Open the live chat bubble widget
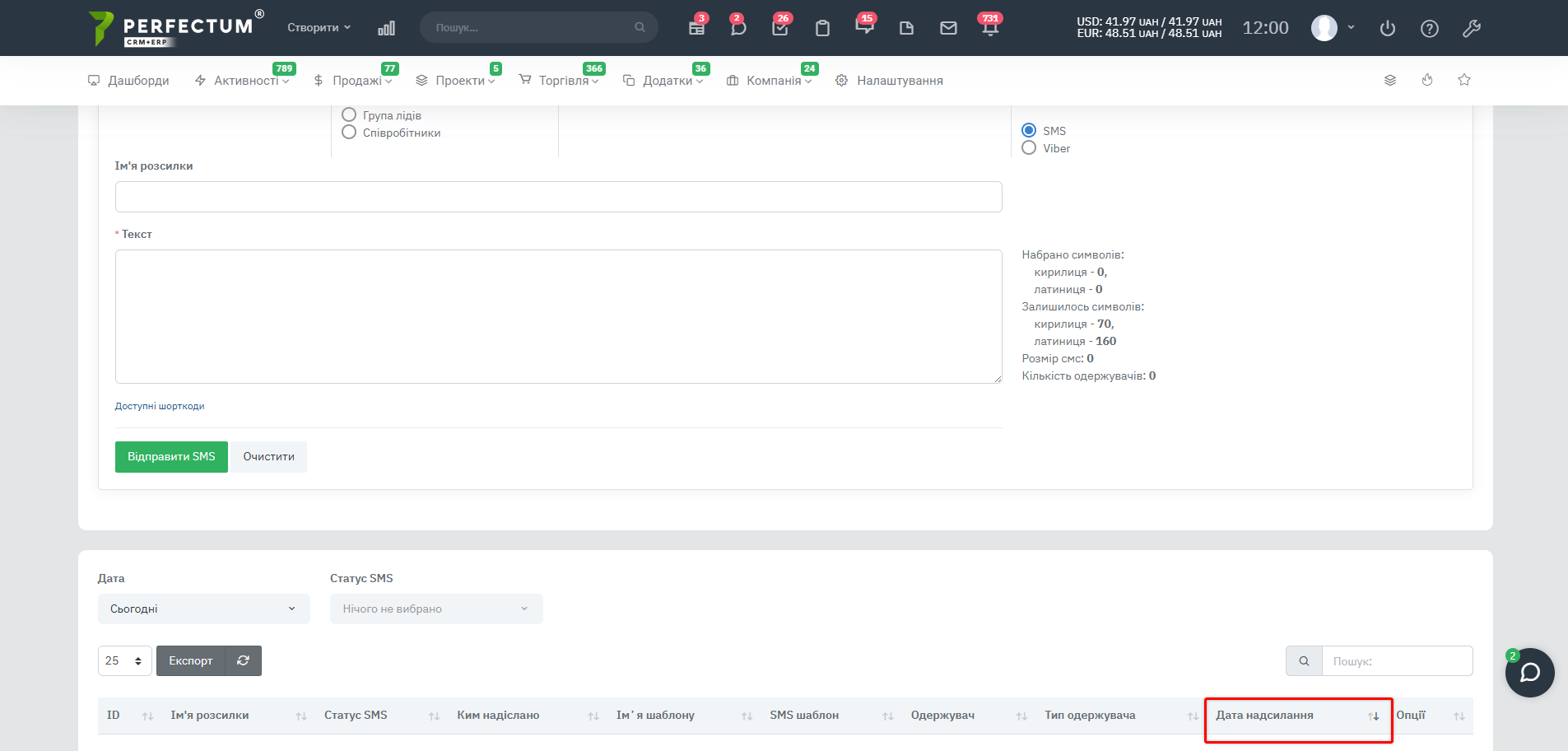 click(1529, 673)
